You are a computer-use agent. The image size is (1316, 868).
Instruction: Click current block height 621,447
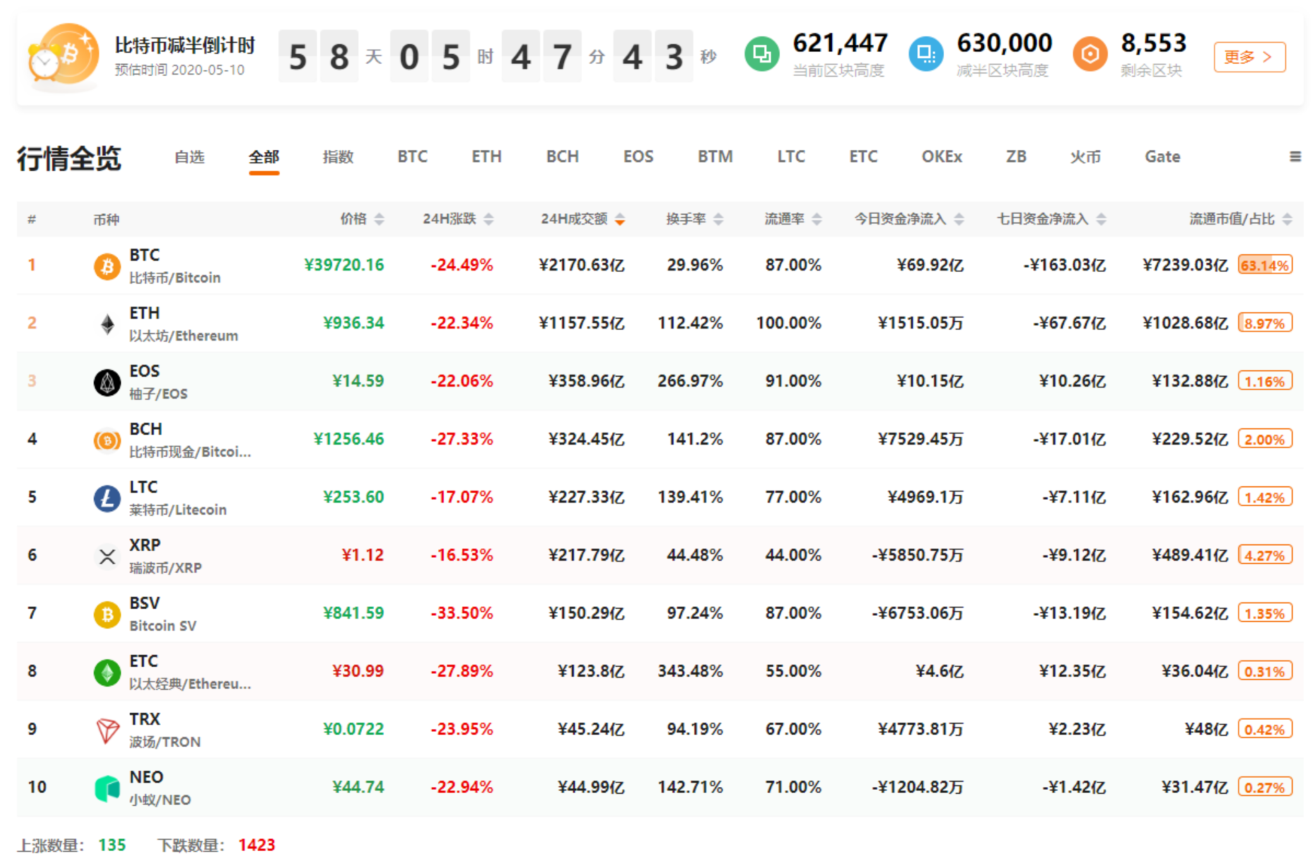(x=840, y=43)
